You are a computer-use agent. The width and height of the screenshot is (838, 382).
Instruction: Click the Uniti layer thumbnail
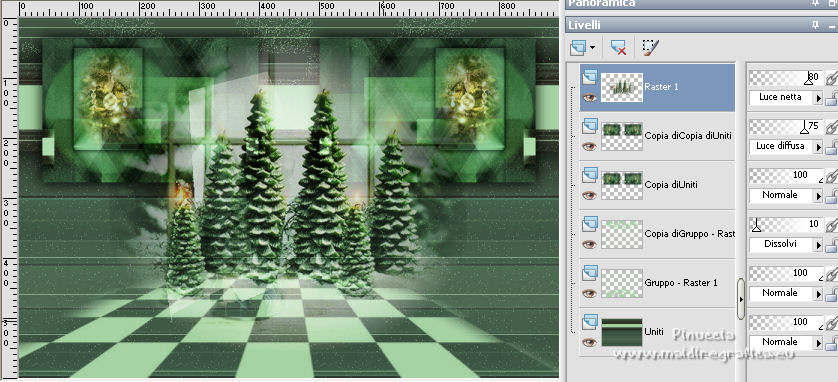tap(622, 332)
